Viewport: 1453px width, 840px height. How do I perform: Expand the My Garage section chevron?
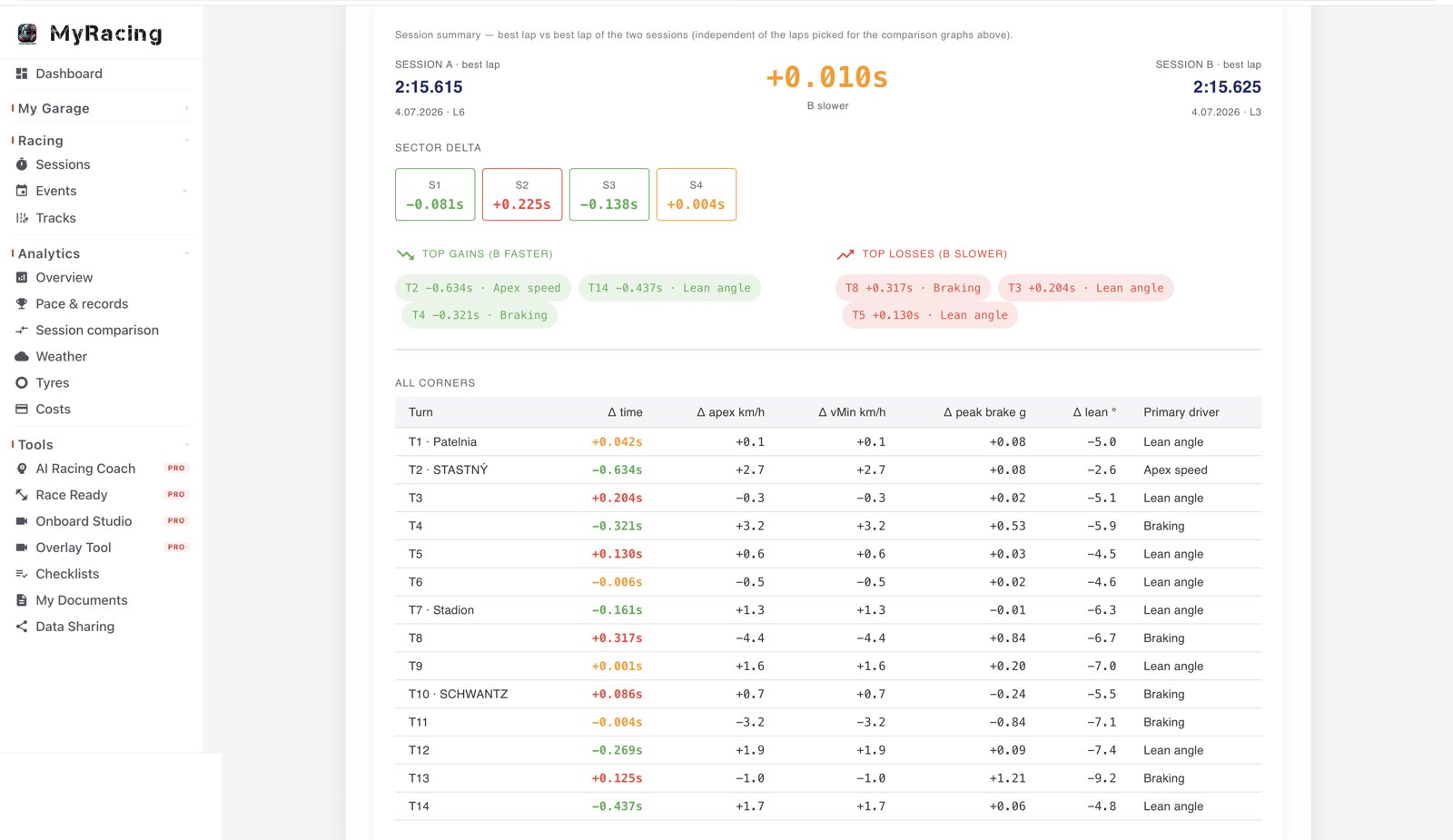pos(187,108)
